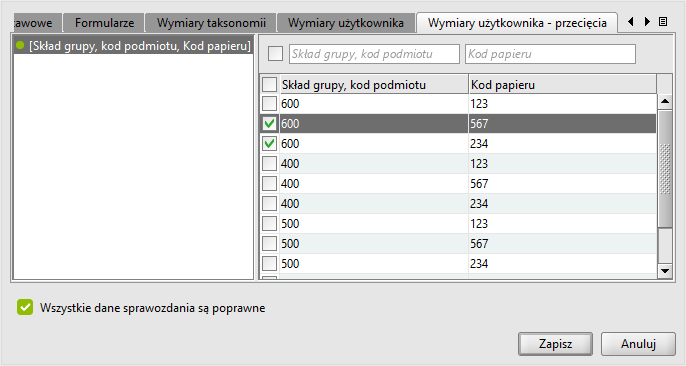Click the Skład grupy, kod podmiotu filter field
This screenshot has width=686, height=366.
[374, 54]
